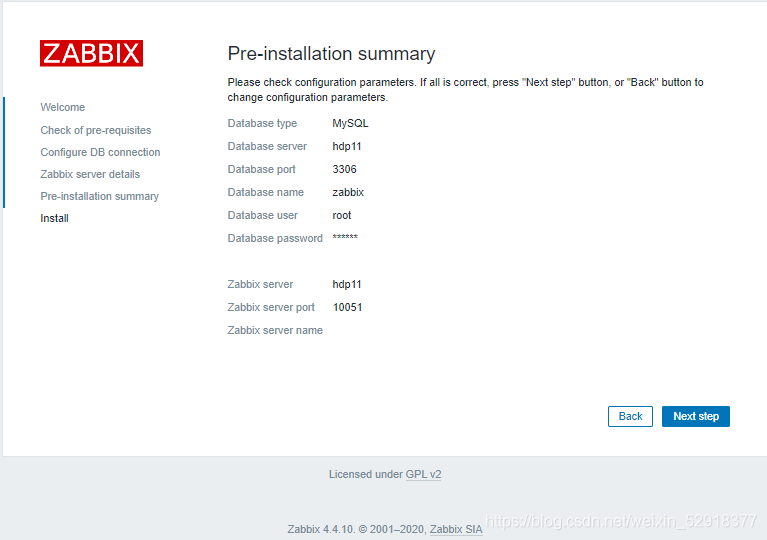Click the Next step button
767x540 pixels.
[x=696, y=416]
